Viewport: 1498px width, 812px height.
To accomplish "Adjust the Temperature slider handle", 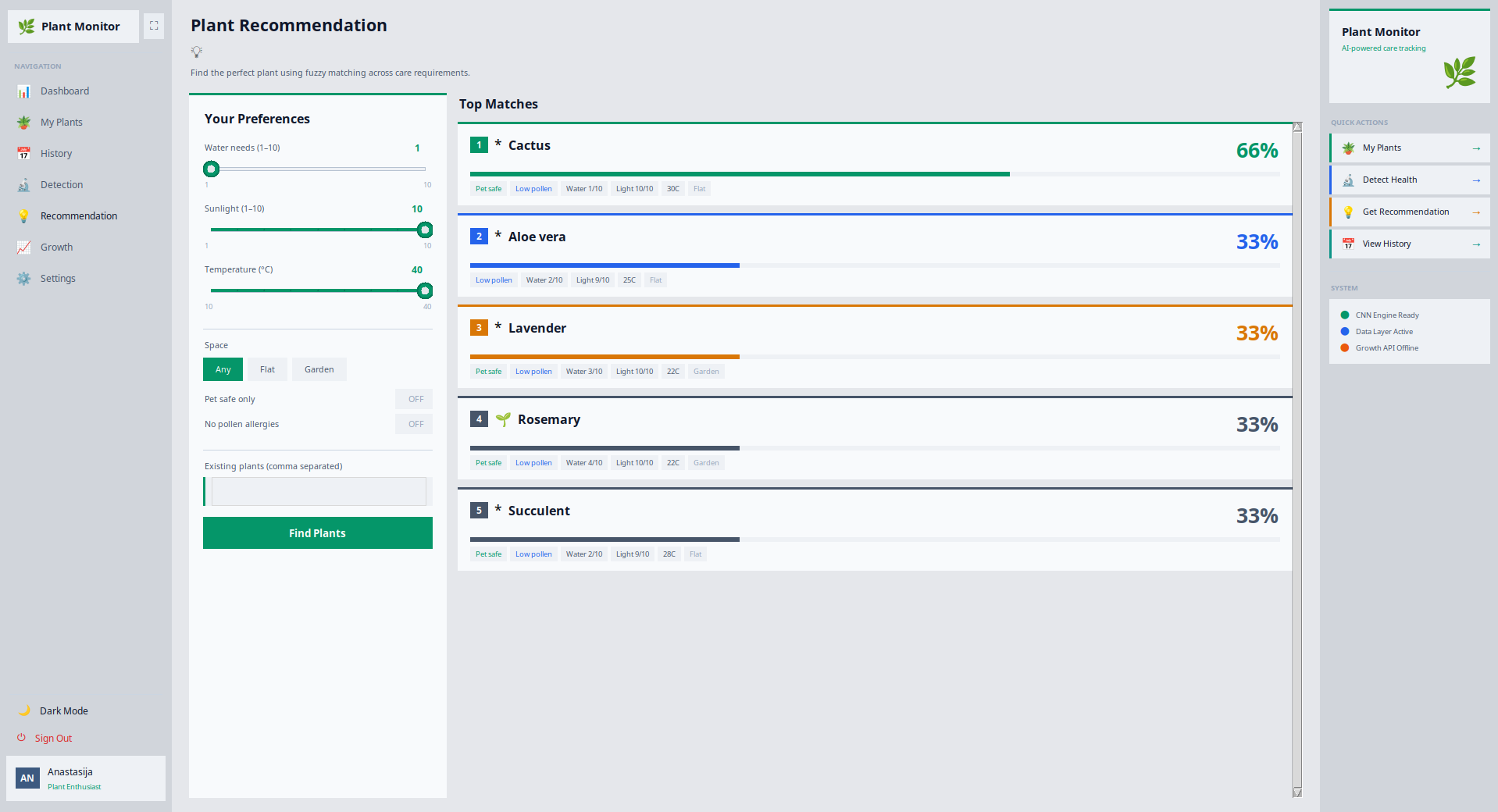I will (425, 290).
